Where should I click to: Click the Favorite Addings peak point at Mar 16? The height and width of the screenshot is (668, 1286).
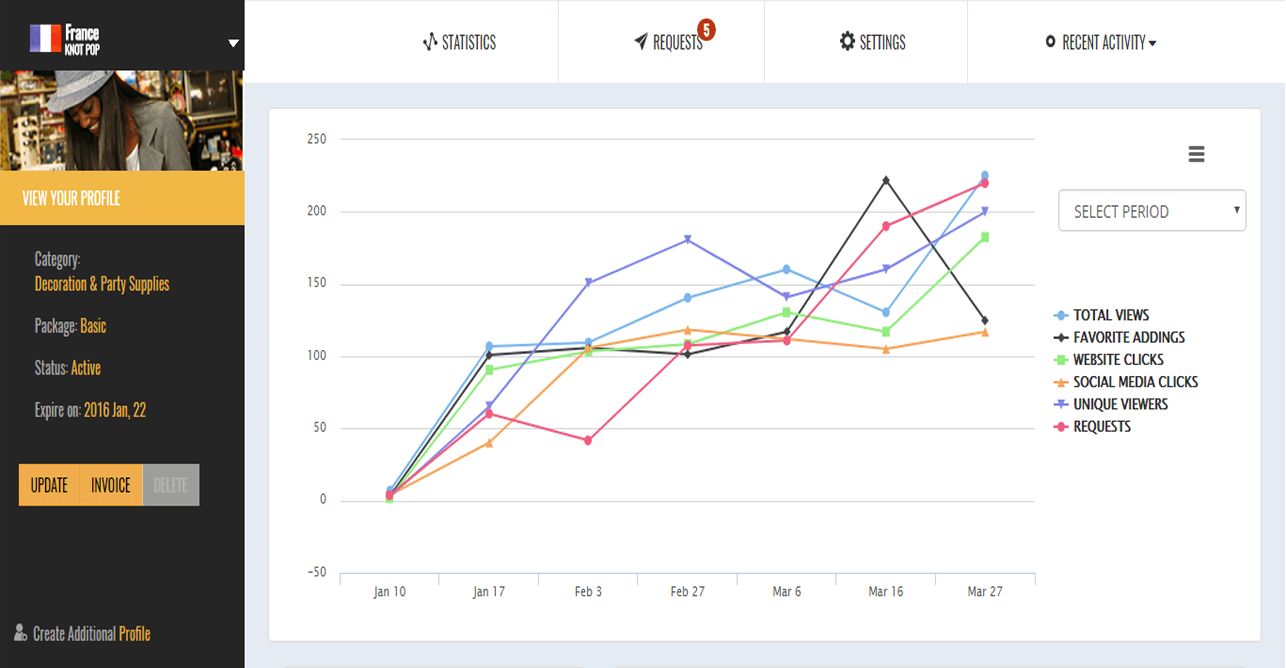click(886, 180)
